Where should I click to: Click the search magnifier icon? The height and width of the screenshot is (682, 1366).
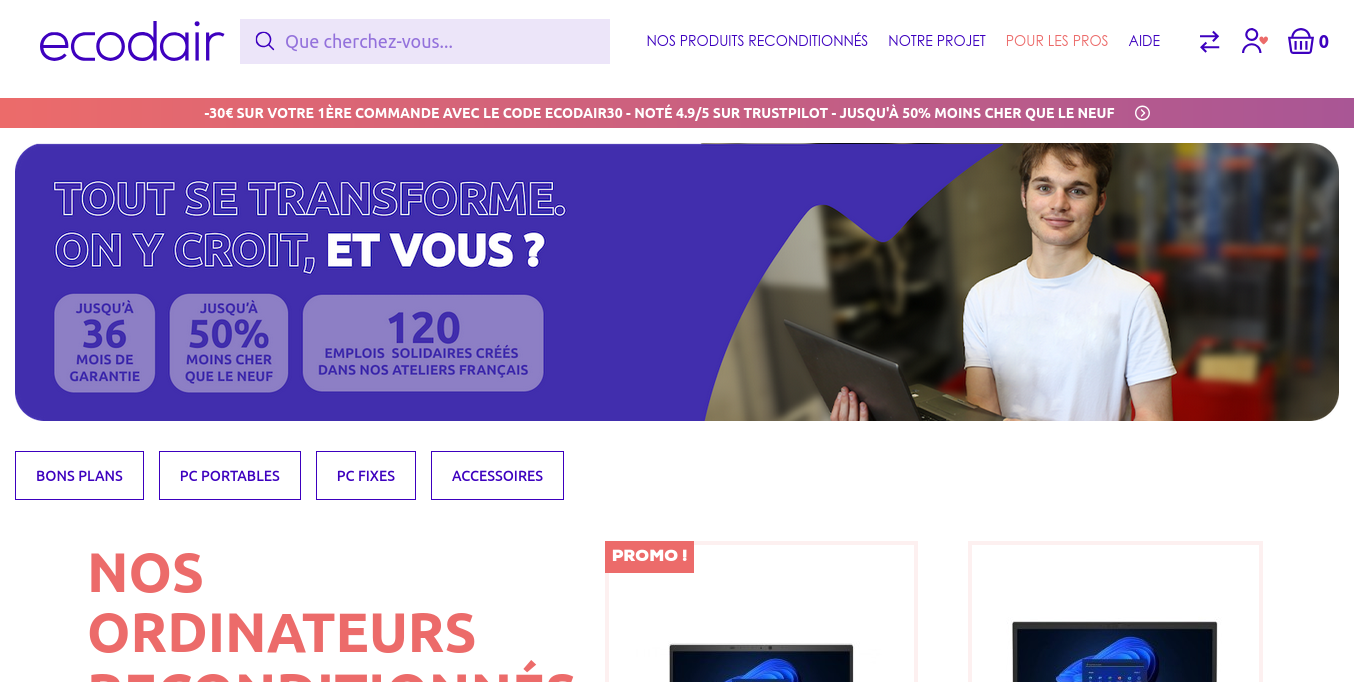coord(264,41)
